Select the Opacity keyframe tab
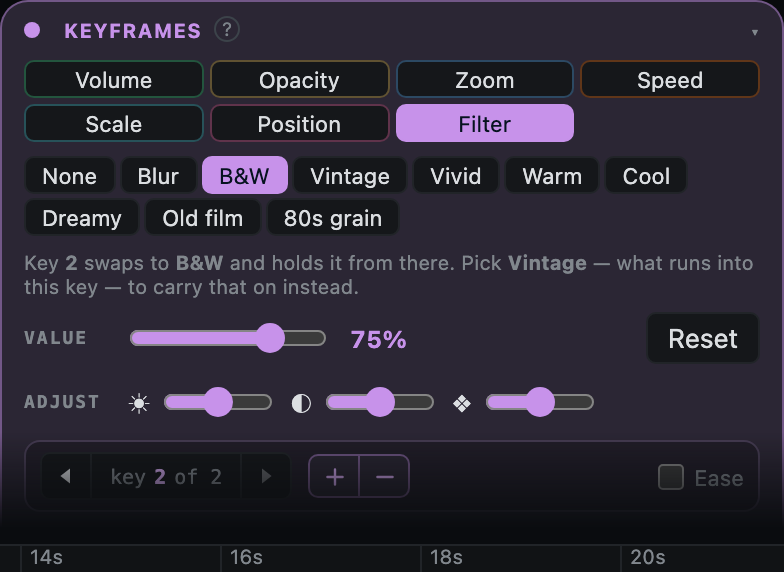 coord(300,80)
